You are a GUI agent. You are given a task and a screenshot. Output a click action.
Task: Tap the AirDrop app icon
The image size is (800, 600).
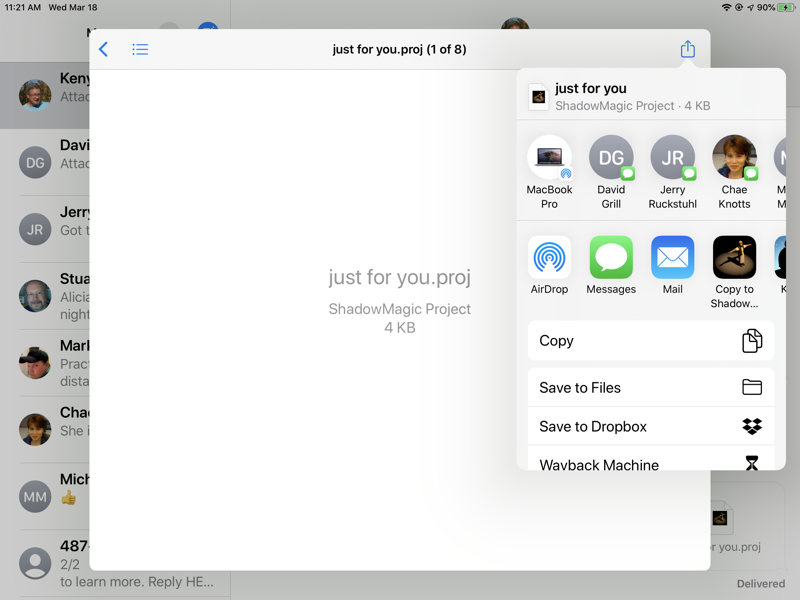click(x=549, y=258)
